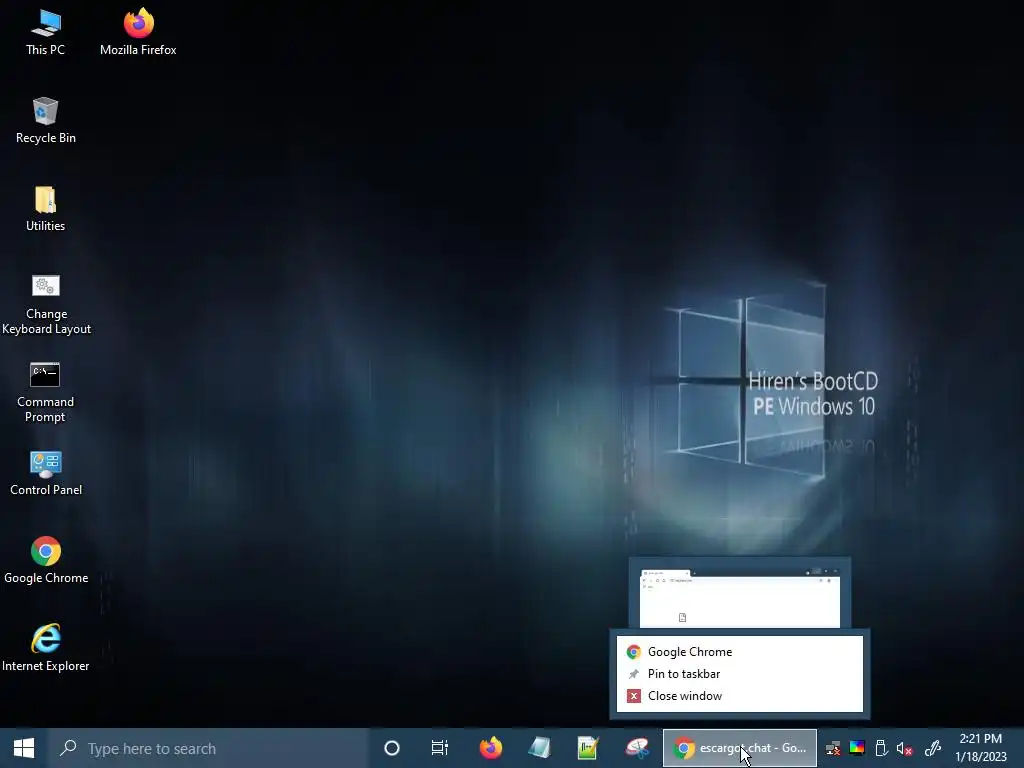Open Cortana circle button
This screenshot has height=768, width=1024.
click(x=392, y=748)
